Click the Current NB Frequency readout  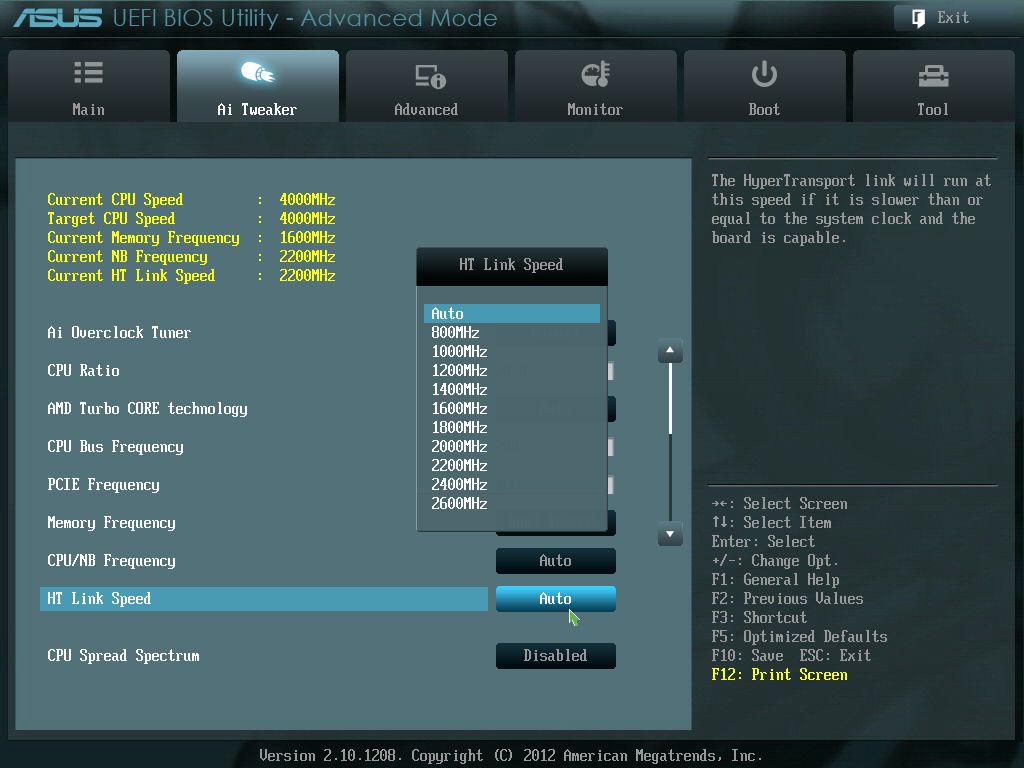(x=191, y=256)
